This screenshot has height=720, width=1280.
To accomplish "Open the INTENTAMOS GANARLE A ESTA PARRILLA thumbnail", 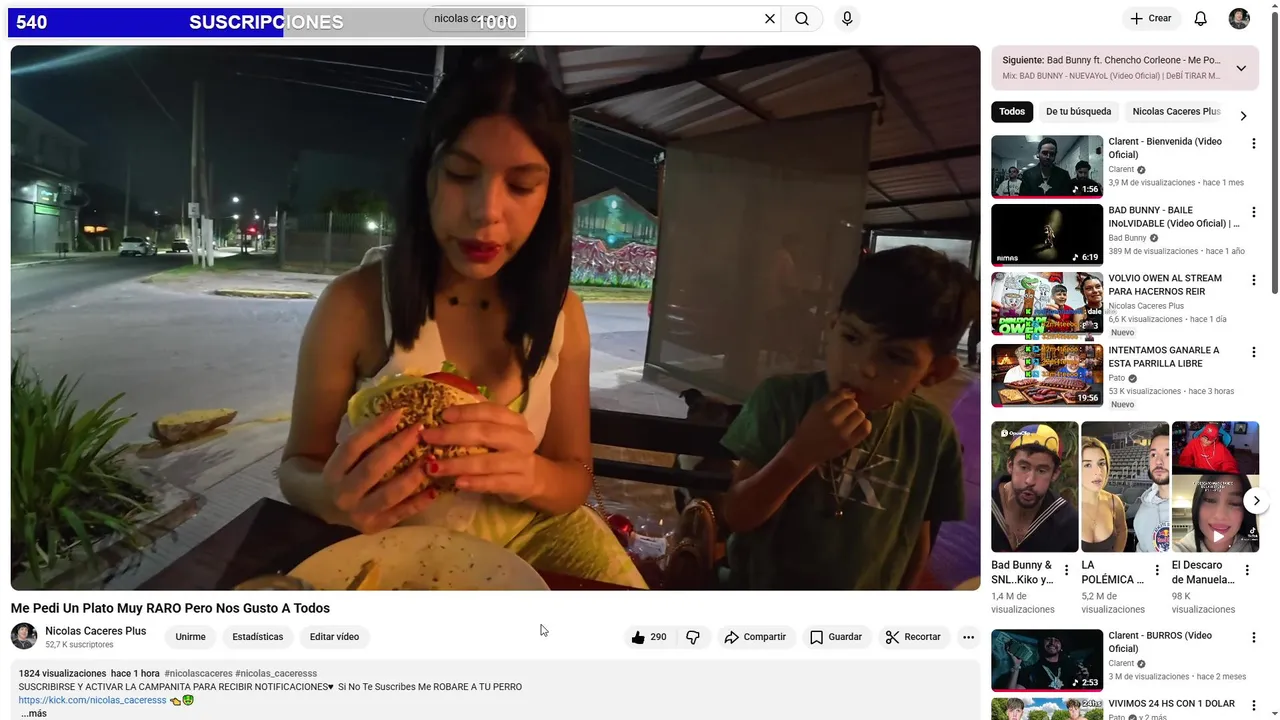I will pos(1047,375).
